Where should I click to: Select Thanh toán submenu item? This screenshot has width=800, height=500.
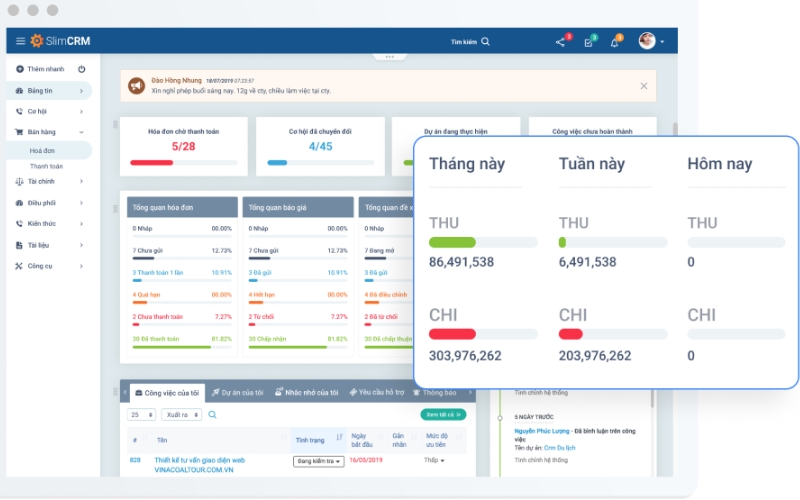(x=46, y=166)
